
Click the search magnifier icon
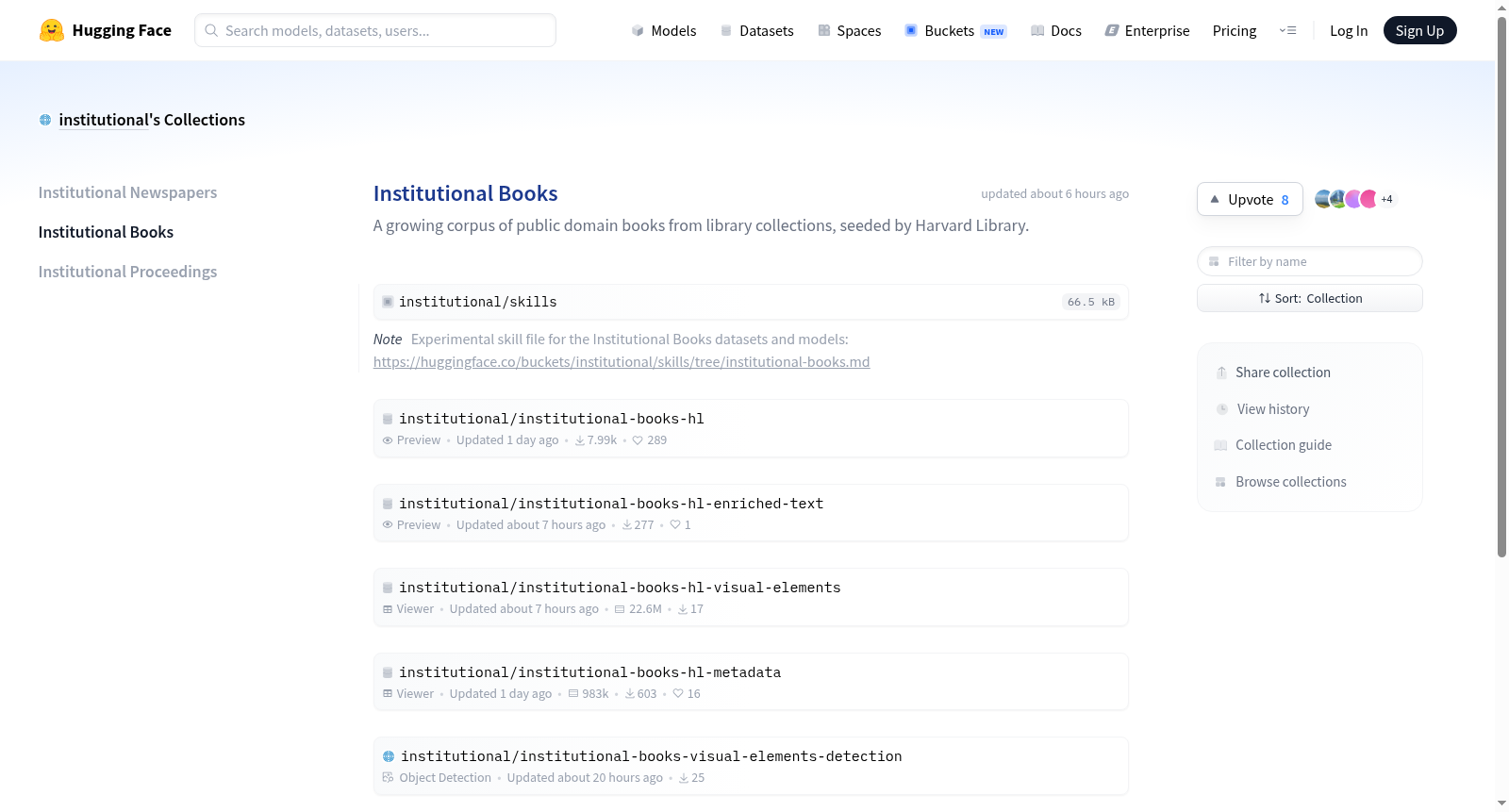pos(211,30)
